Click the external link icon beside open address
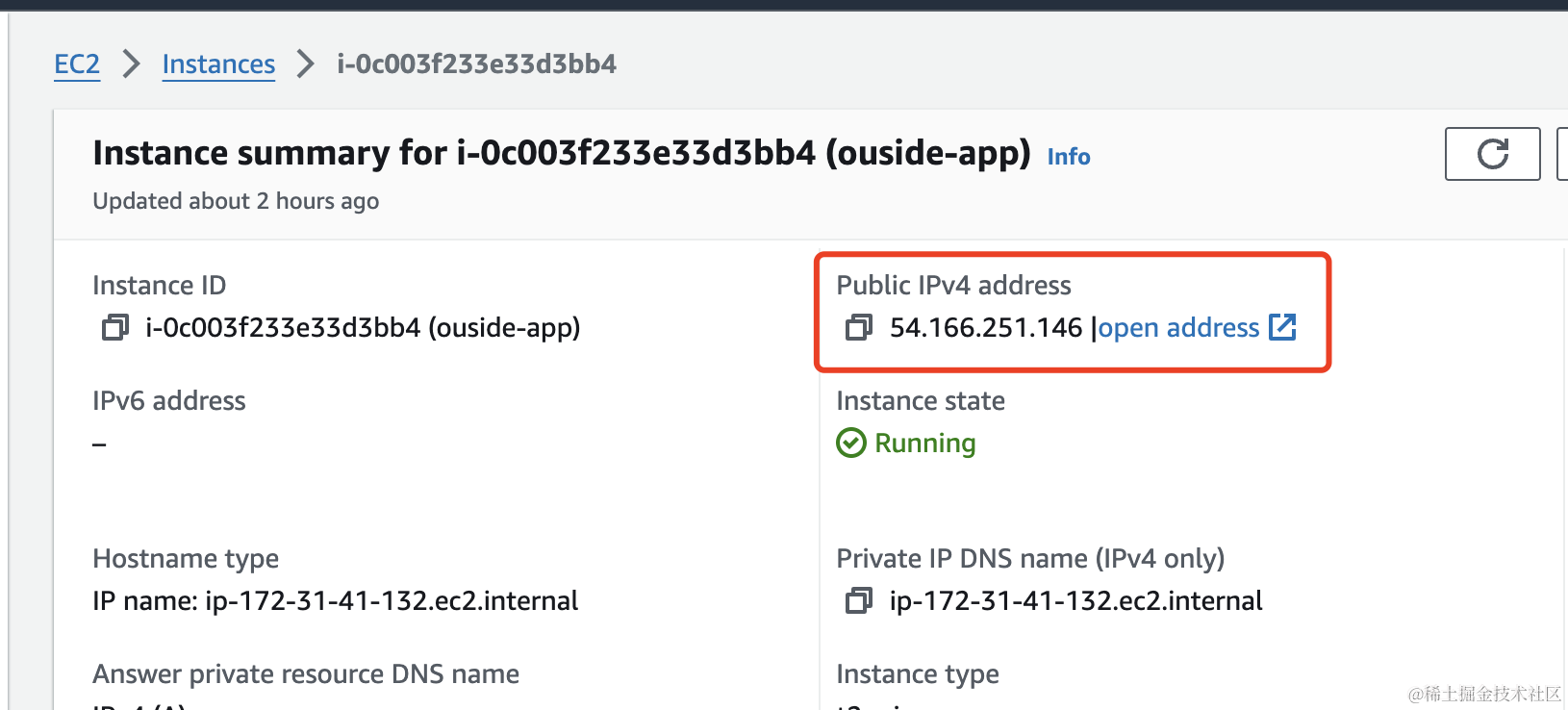The width and height of the screenshot is (1568, 710). tap(1282, 327)
